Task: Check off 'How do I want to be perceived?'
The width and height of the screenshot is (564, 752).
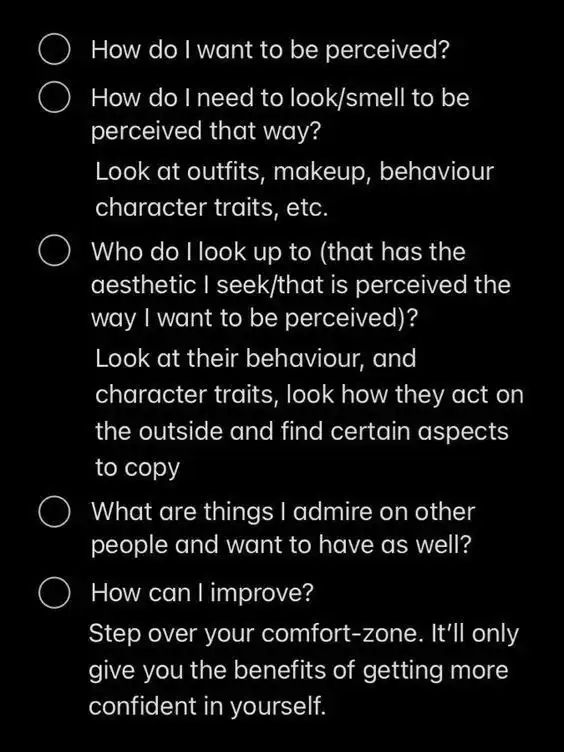Action: pos(55,48)
